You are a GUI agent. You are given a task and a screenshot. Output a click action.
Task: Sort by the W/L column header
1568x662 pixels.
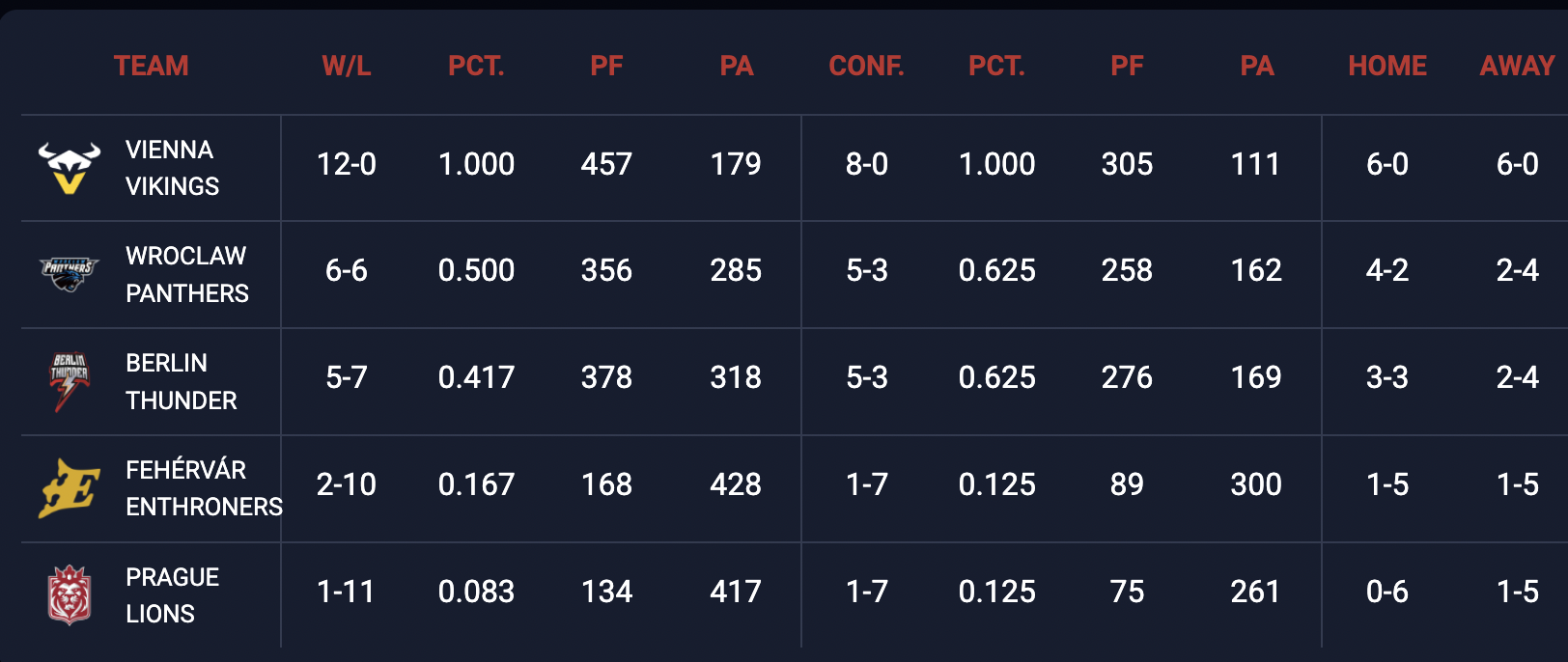click(346, 66)
